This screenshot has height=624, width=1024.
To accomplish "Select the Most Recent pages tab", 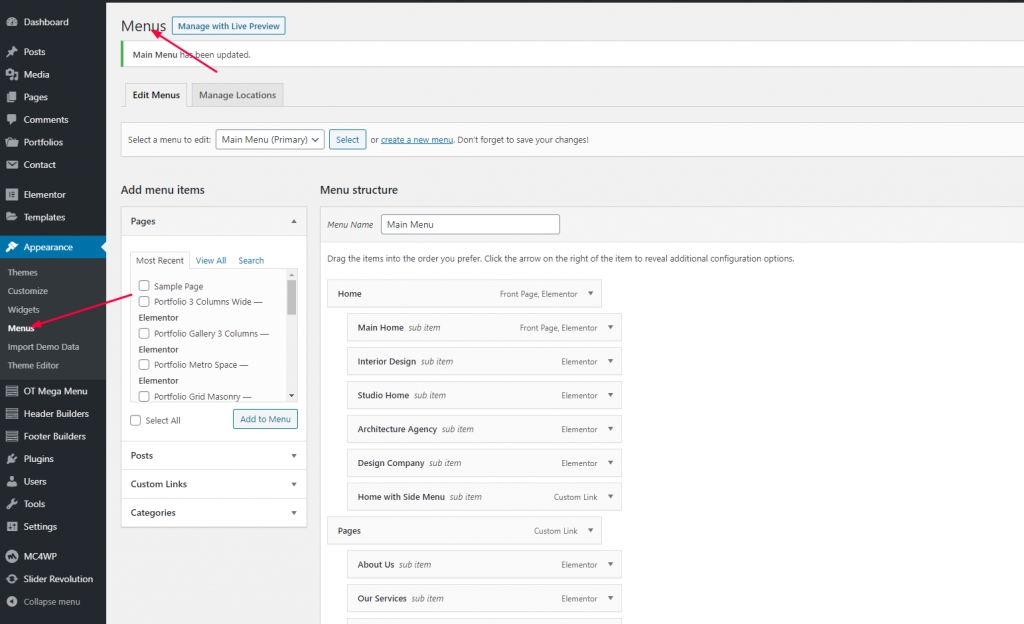I will (160, 260).
